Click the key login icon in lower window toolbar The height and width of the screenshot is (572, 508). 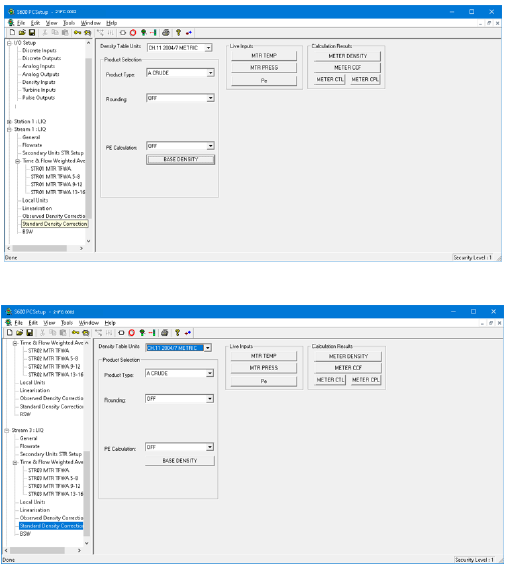coord(75,333)
